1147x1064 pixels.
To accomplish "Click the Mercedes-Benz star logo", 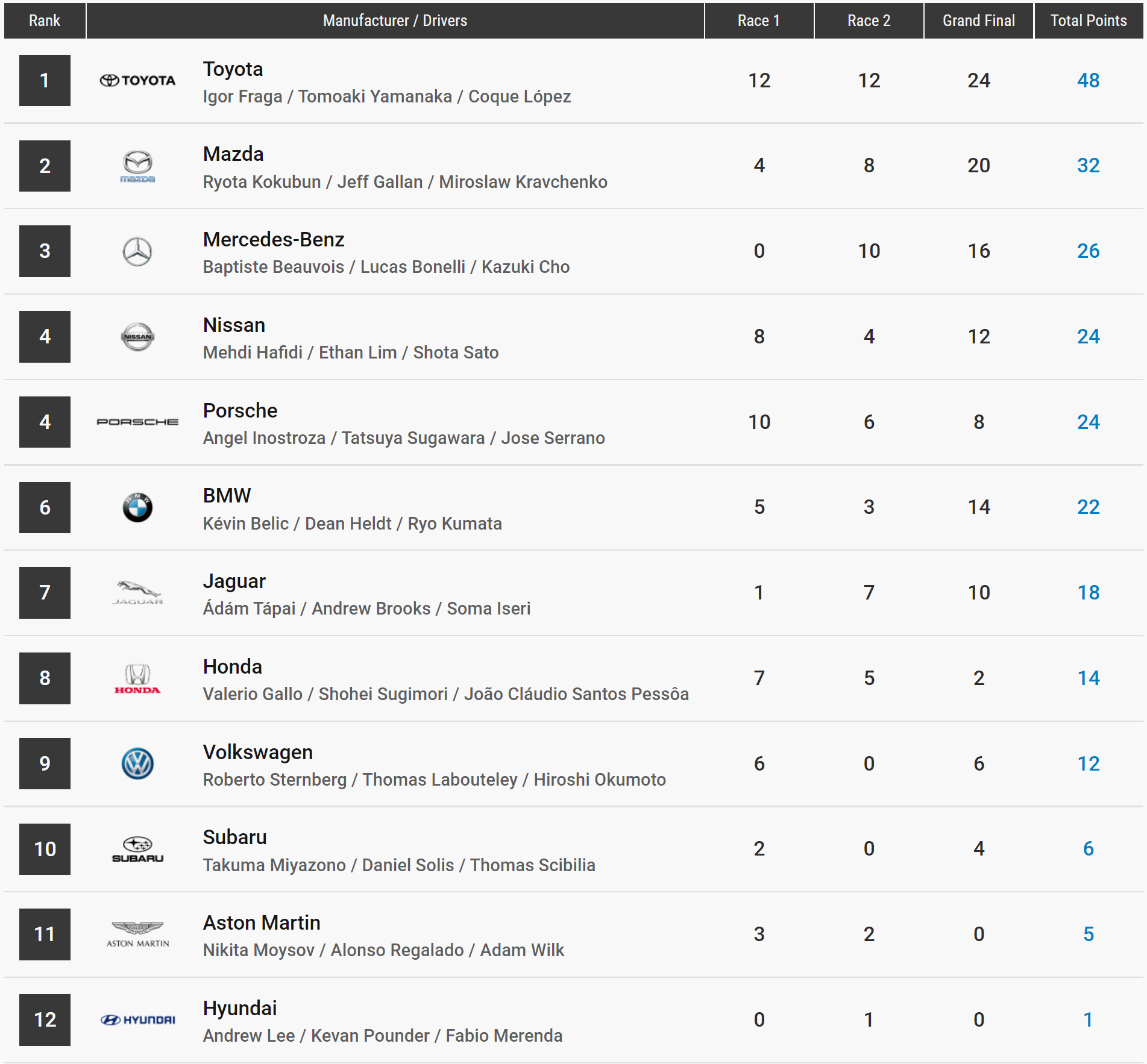I will tap(137, 251).
